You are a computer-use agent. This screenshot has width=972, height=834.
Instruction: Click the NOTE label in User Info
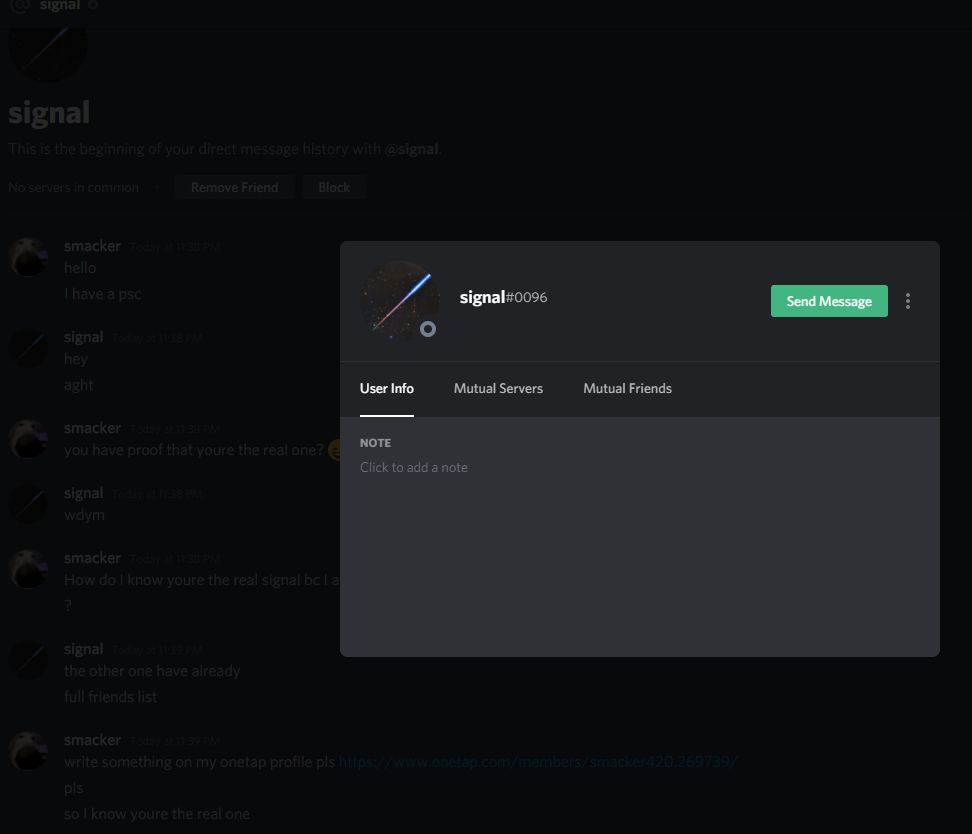[375, 443]
